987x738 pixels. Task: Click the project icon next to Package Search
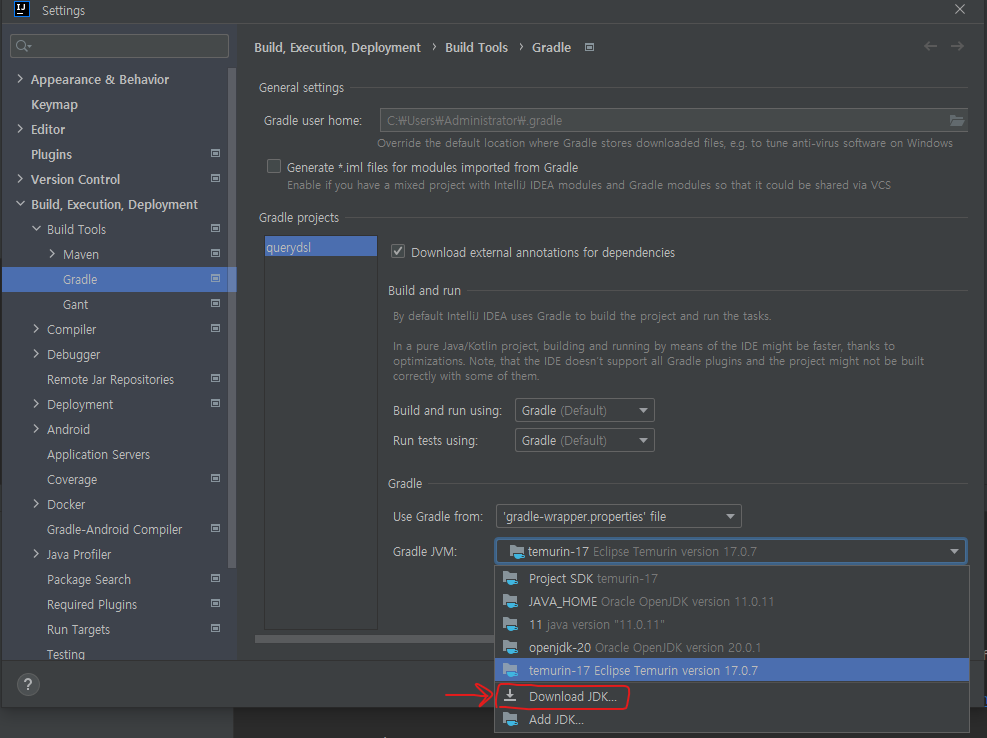(x=215, y=578)
